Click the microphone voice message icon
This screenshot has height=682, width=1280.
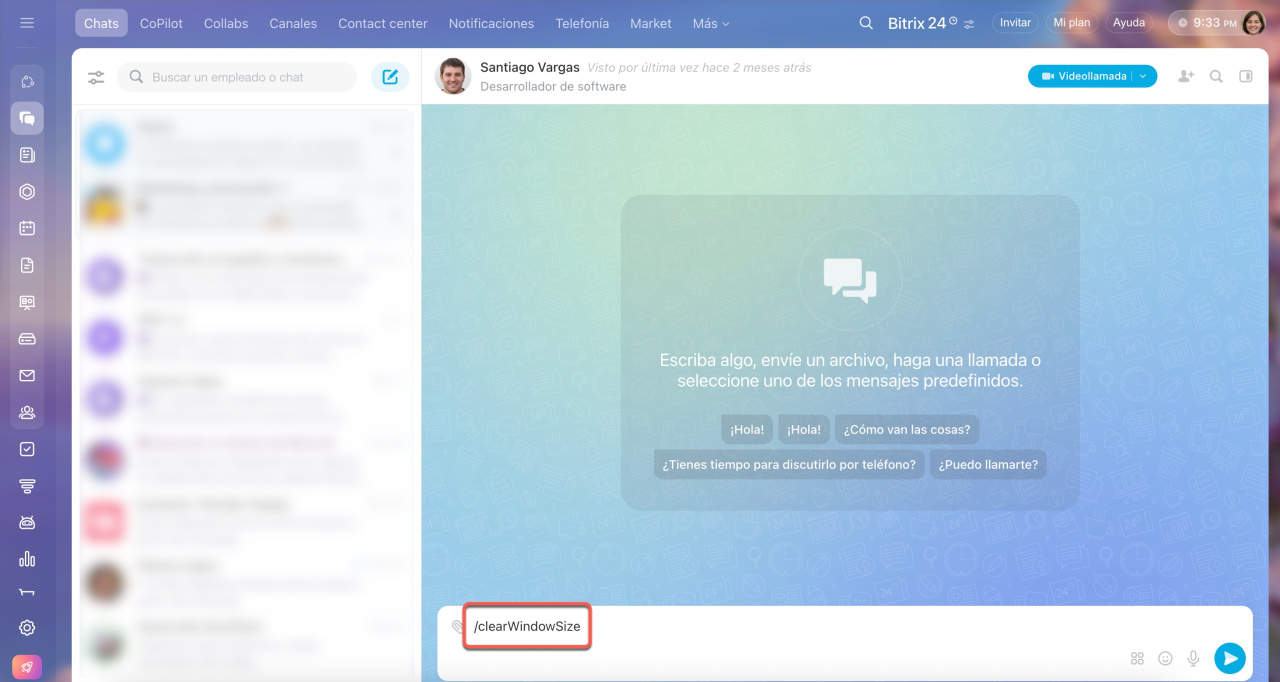(1193, 658)
